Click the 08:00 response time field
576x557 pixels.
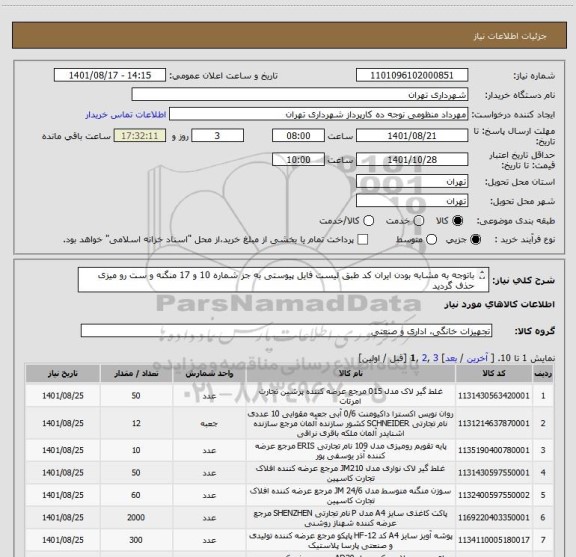[298, 136]
